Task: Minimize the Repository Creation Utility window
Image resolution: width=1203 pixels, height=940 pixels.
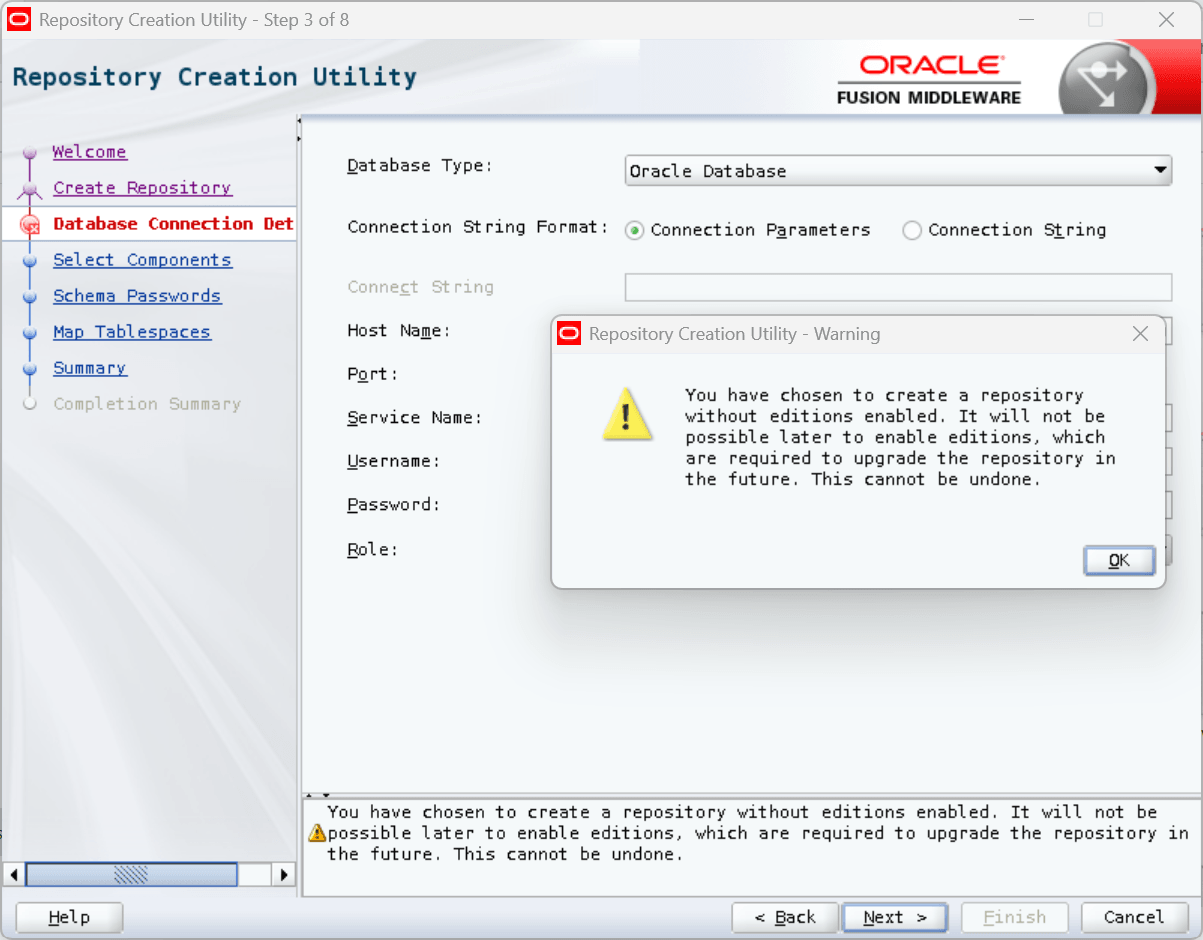Action: (x=1025, y=20)
